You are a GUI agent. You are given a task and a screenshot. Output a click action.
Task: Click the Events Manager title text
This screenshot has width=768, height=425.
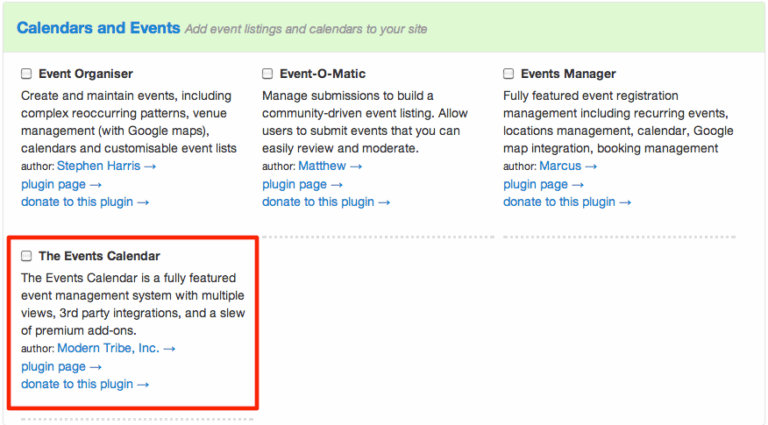(568, 74)
